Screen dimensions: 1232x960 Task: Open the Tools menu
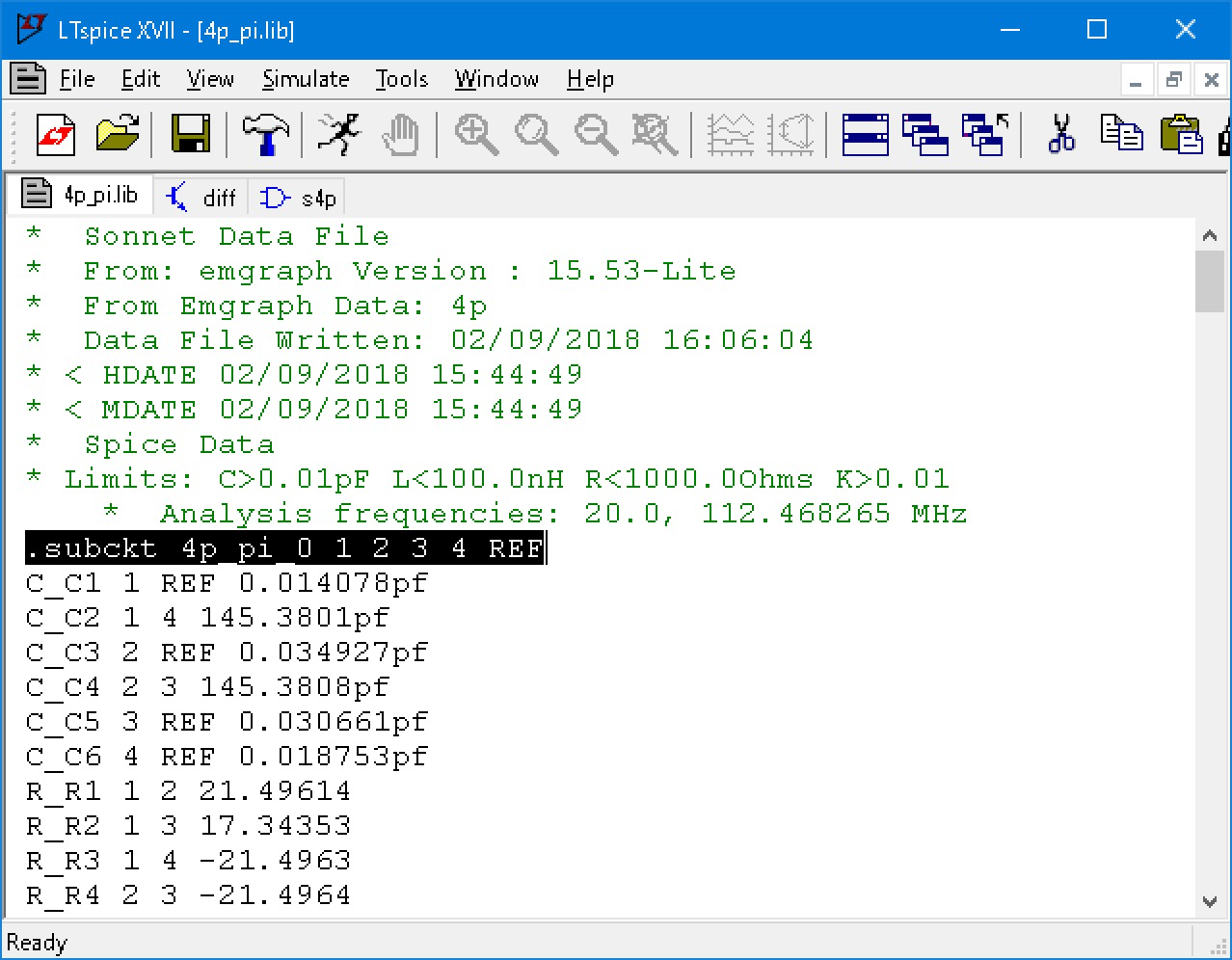[401, 79]
